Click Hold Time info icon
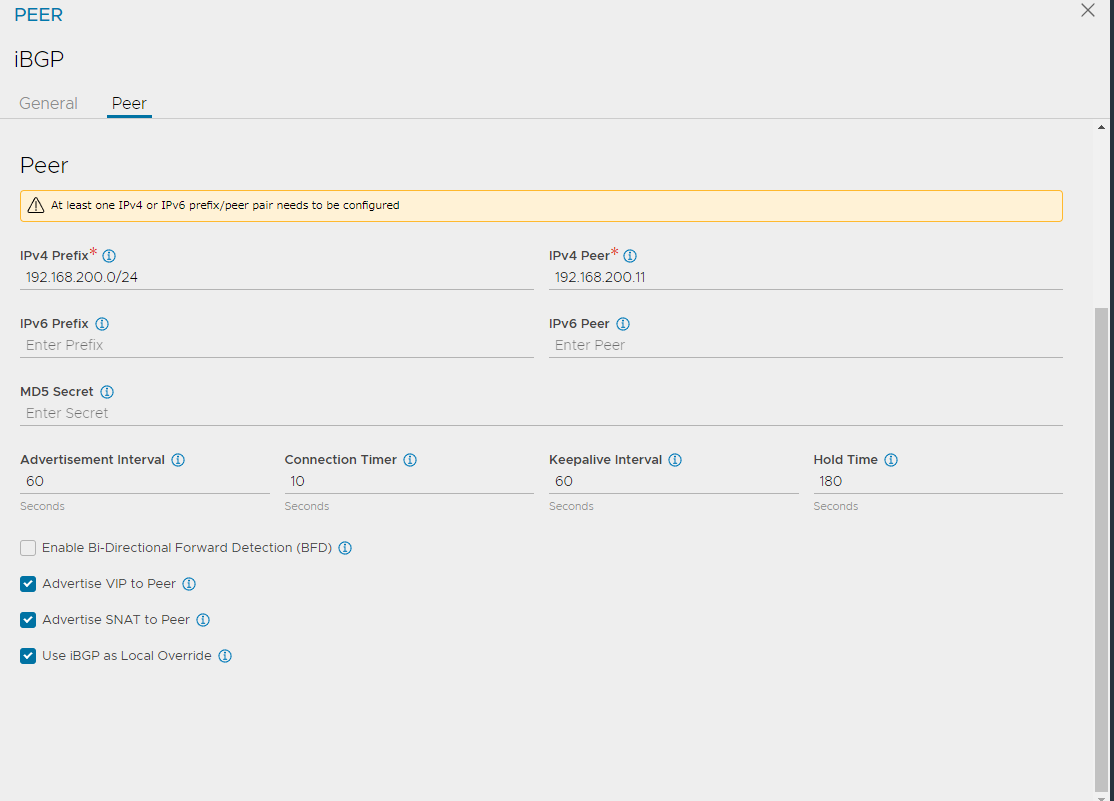1114x801 pixels. pyautogui.click(x=891, y=460)
